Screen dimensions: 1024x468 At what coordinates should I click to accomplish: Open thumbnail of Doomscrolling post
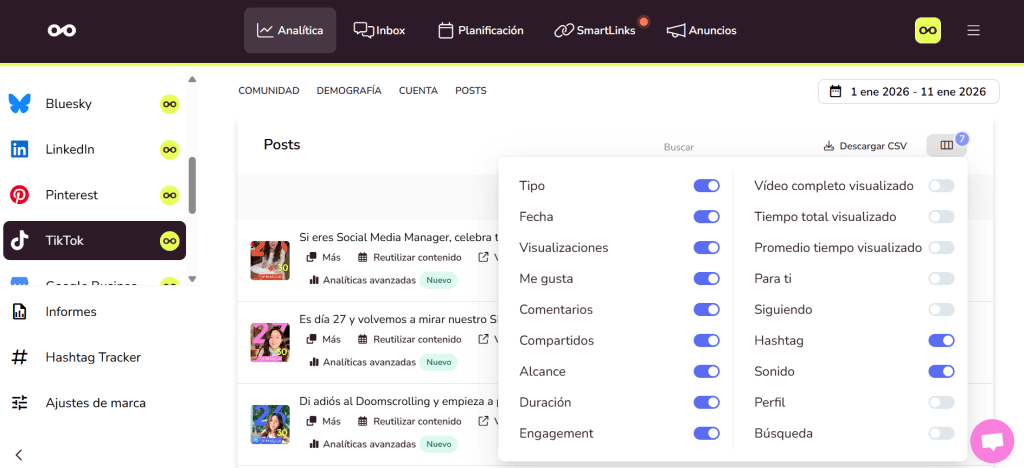pos(270,425)
